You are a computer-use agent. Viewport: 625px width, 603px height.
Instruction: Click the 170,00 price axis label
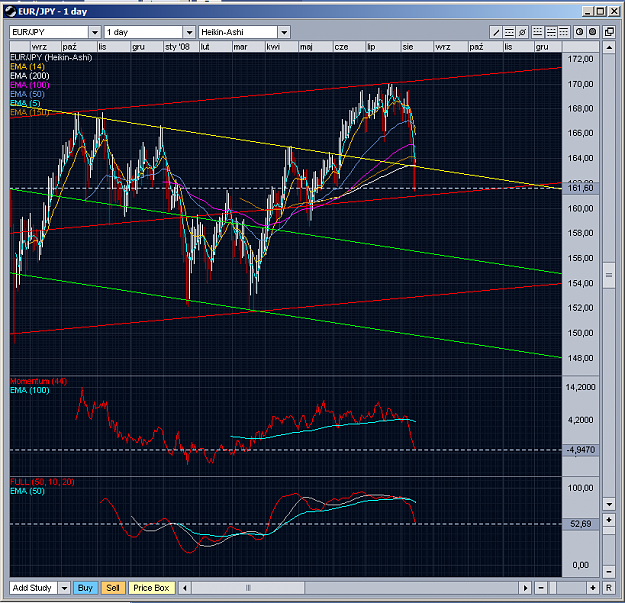pyautogui.click(x=580, y=84)
